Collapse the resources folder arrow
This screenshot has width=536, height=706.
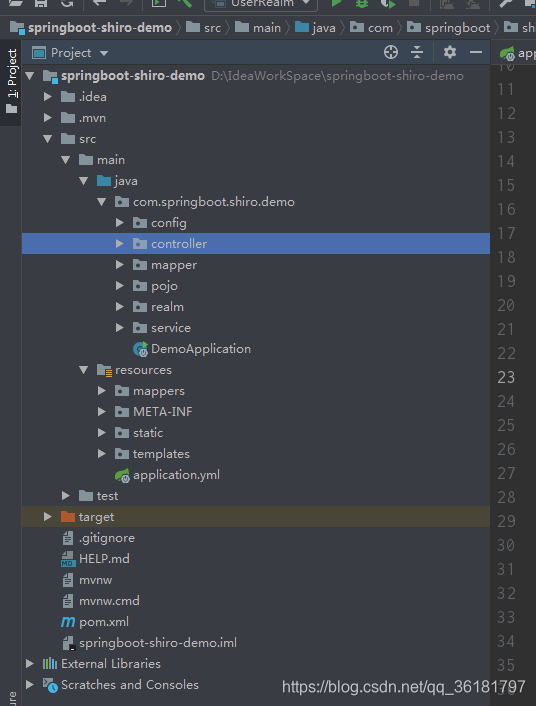click(84, 370)
